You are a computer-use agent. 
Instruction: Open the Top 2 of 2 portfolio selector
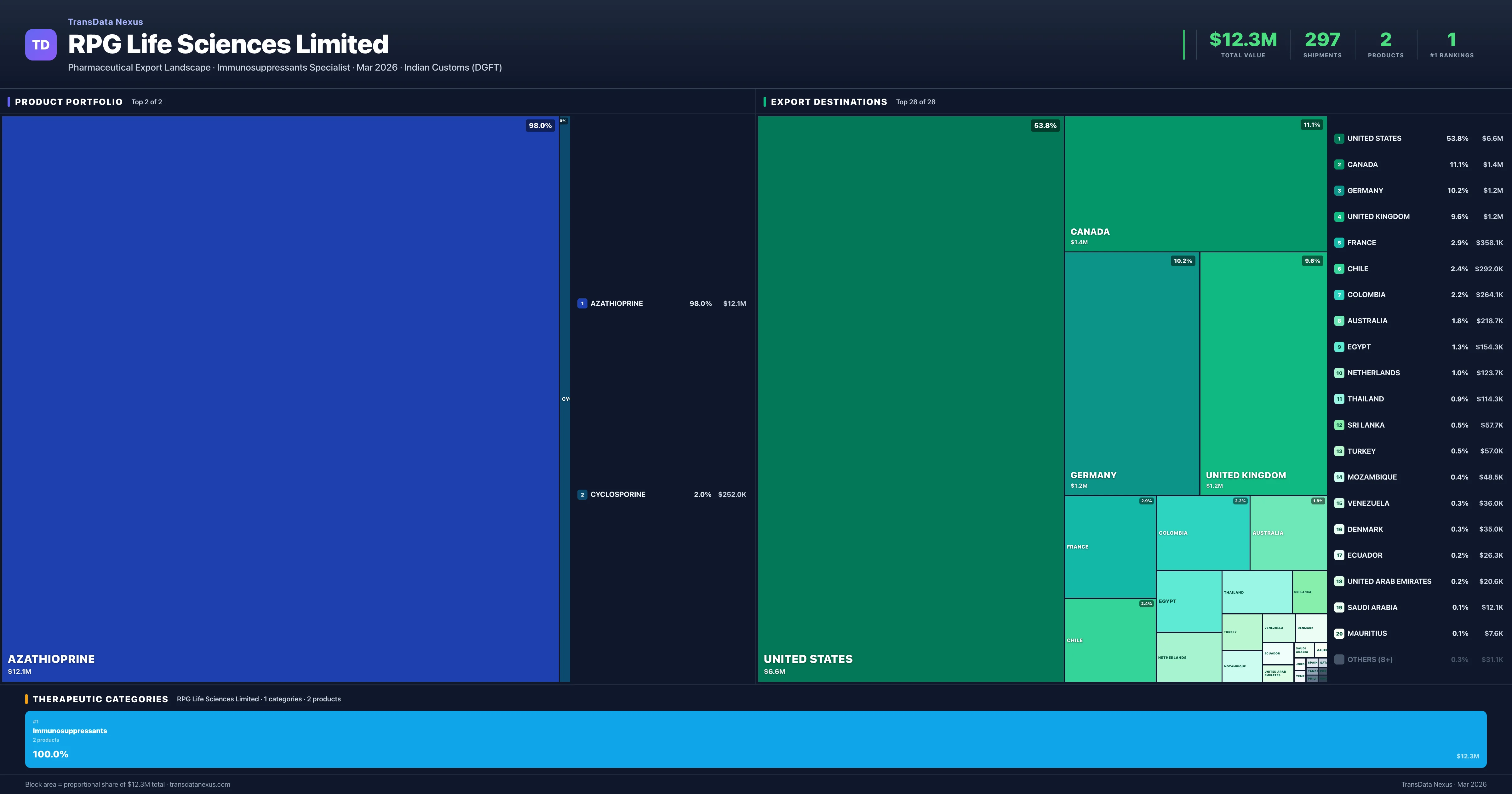[147, 101]
